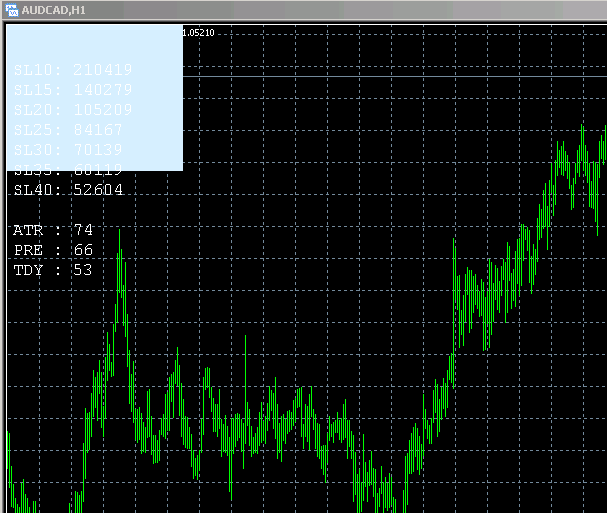Click the SL20: 105209 line
607x513 pixels.
coord(73,110)
